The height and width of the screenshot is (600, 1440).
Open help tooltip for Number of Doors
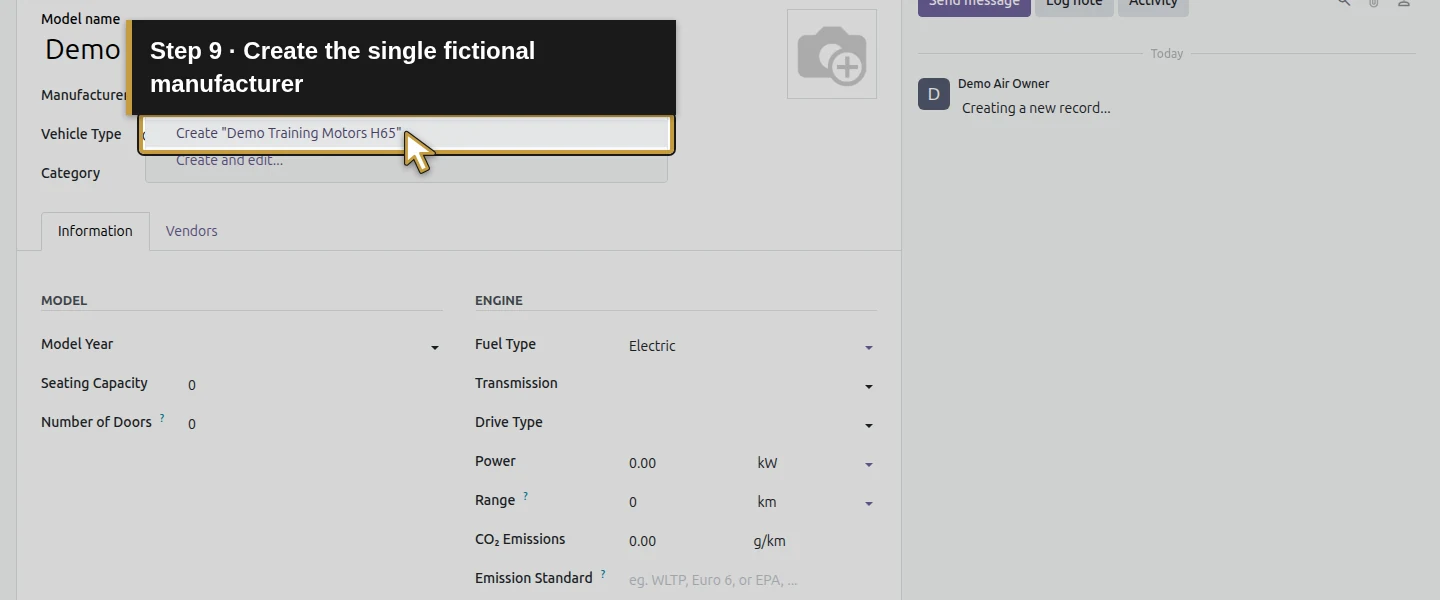(162, 418)
